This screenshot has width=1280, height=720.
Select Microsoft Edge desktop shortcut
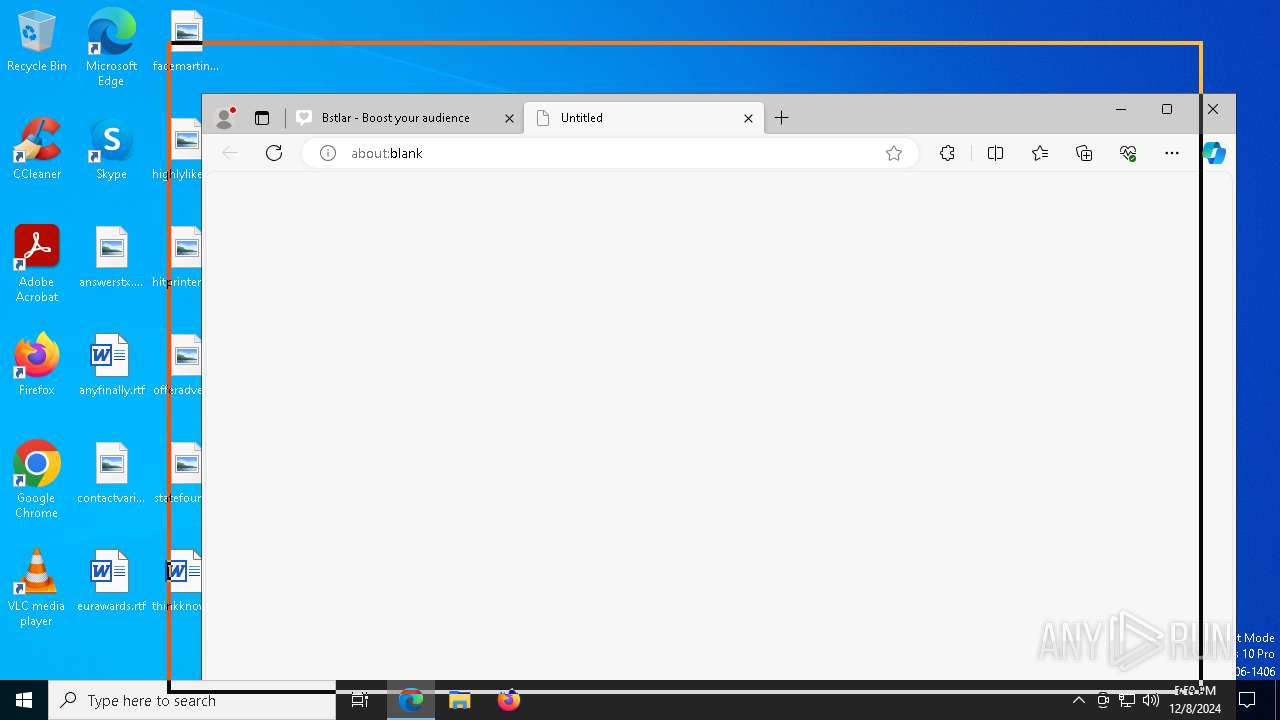111,46
